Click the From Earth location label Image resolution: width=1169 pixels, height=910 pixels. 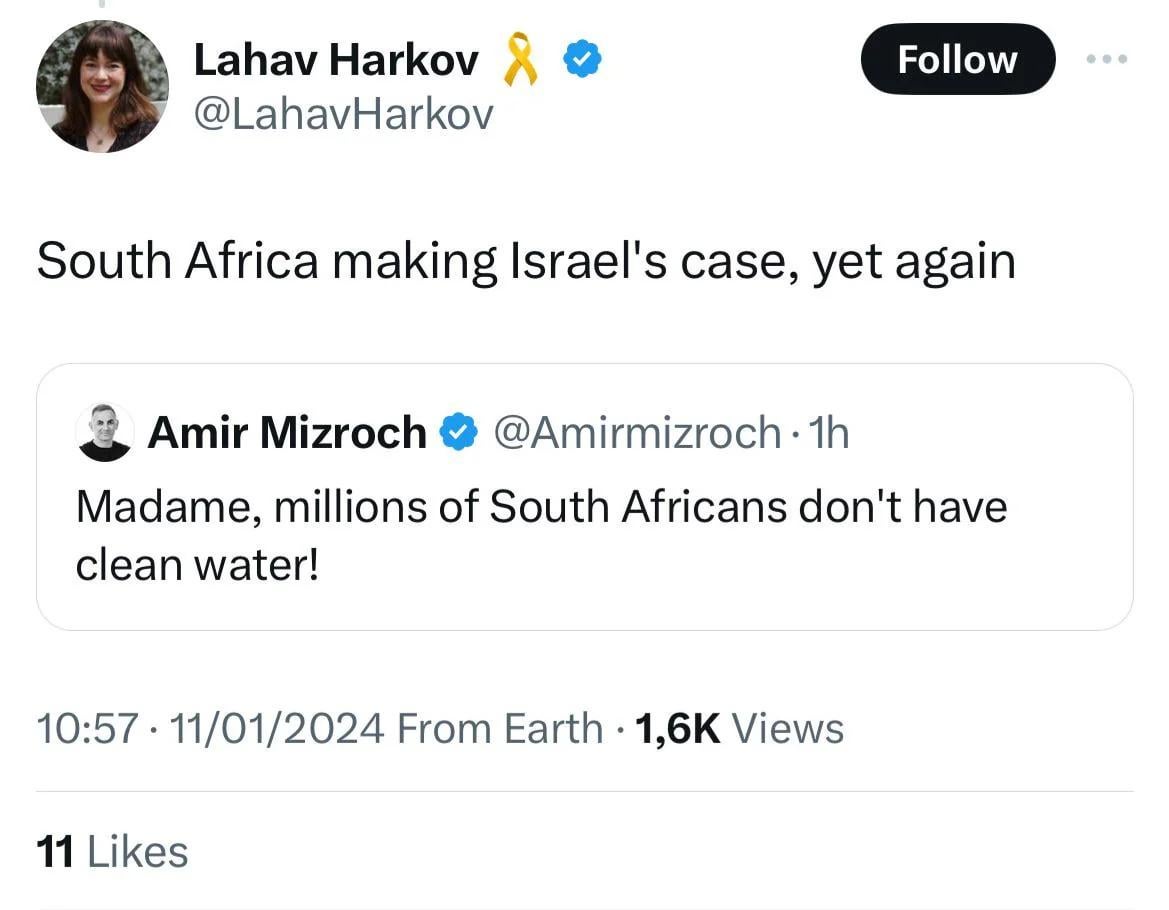[500, 728]
